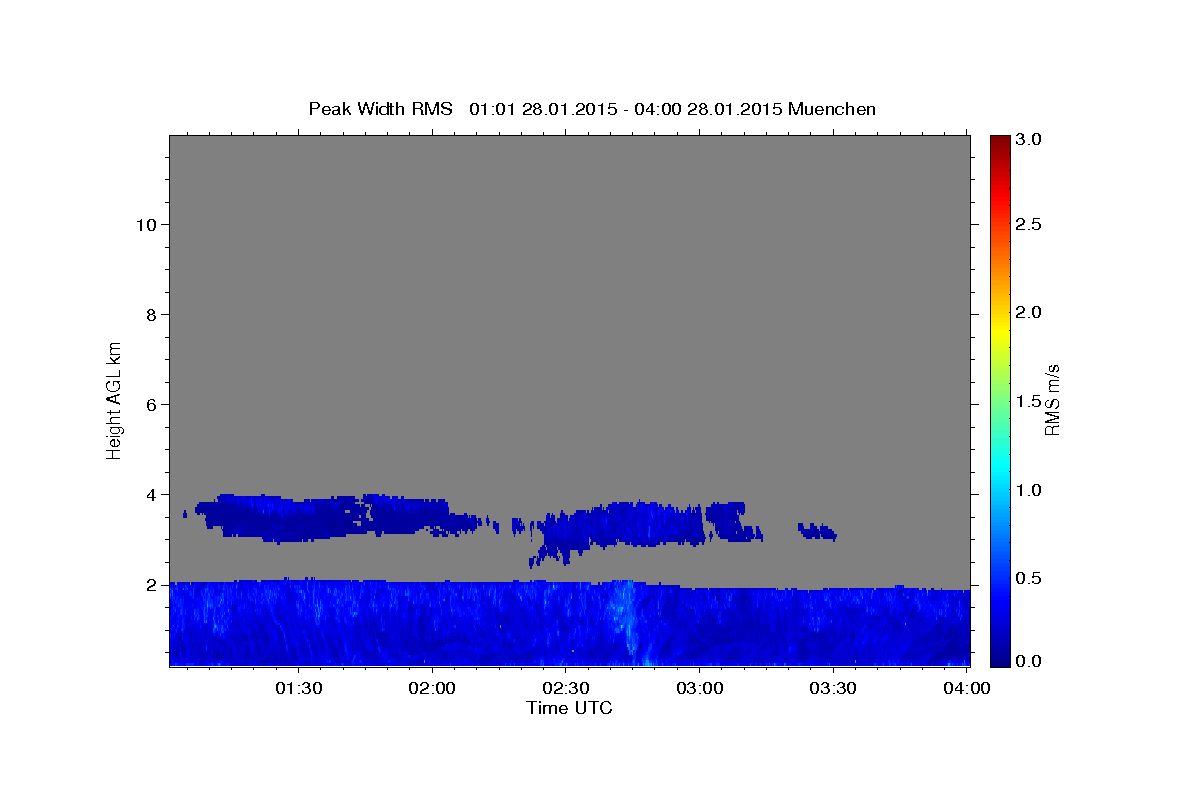The height and width of the screenshot is (800, 1200).
Task: Click the small cloud patch near 03:30
Action: pos(817,531)
